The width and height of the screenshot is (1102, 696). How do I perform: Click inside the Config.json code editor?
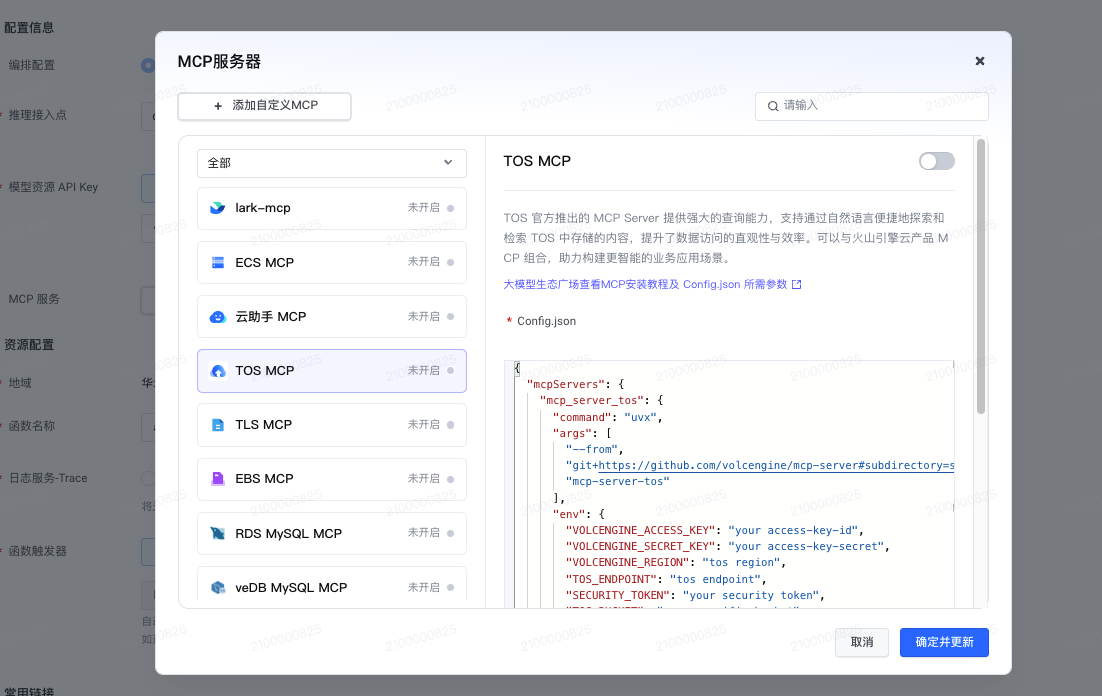click(729, 484)
